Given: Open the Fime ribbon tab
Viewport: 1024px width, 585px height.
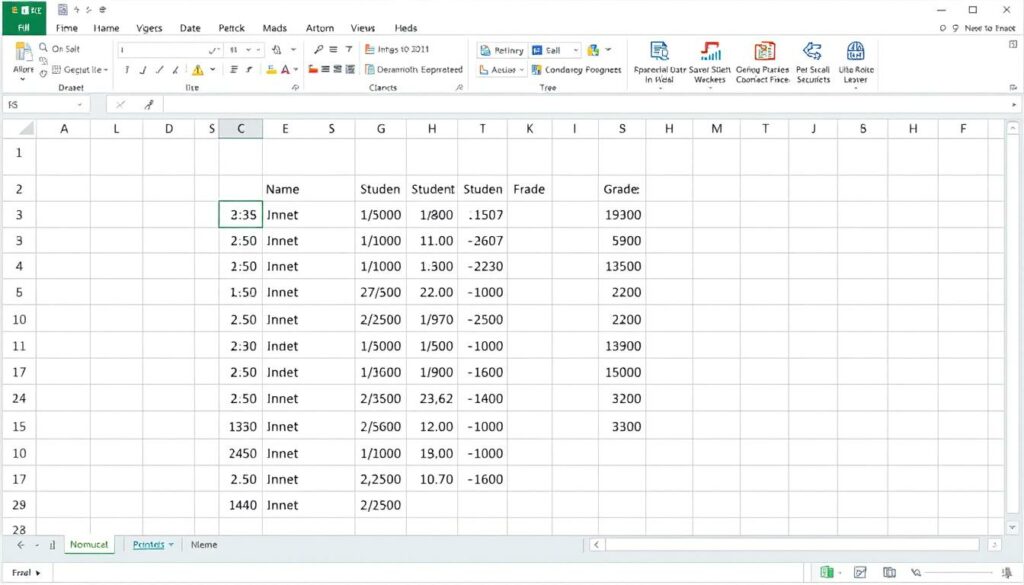Looking at the screenshot, I should tap(67, 28).
